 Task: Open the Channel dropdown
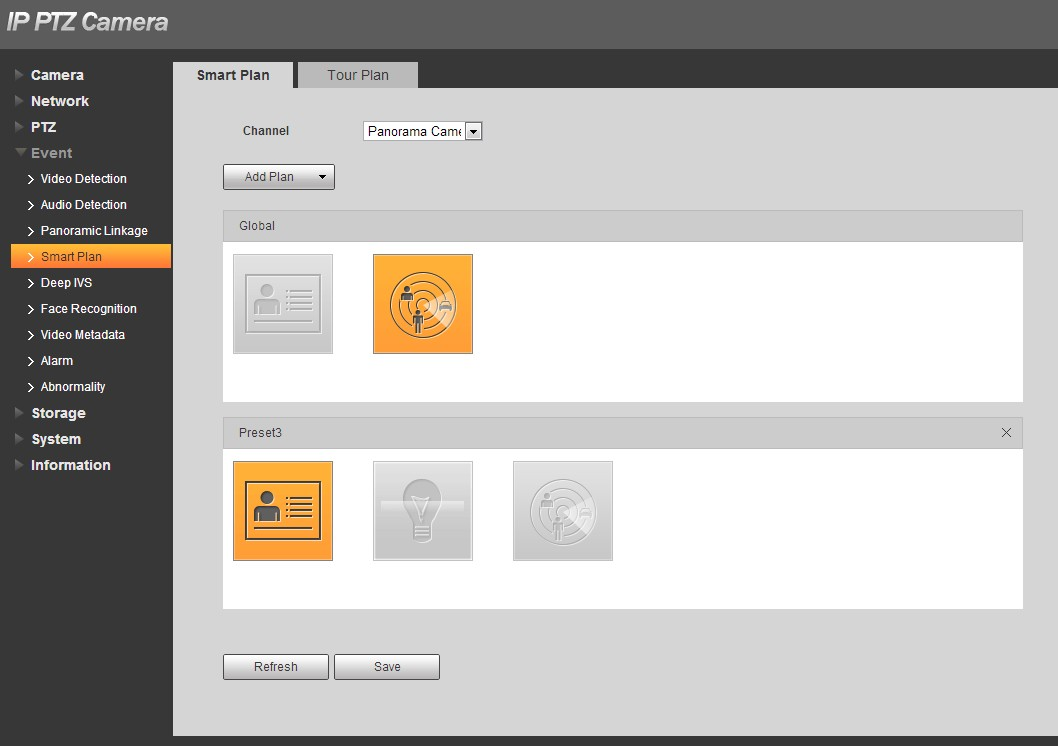click(422, 131)
